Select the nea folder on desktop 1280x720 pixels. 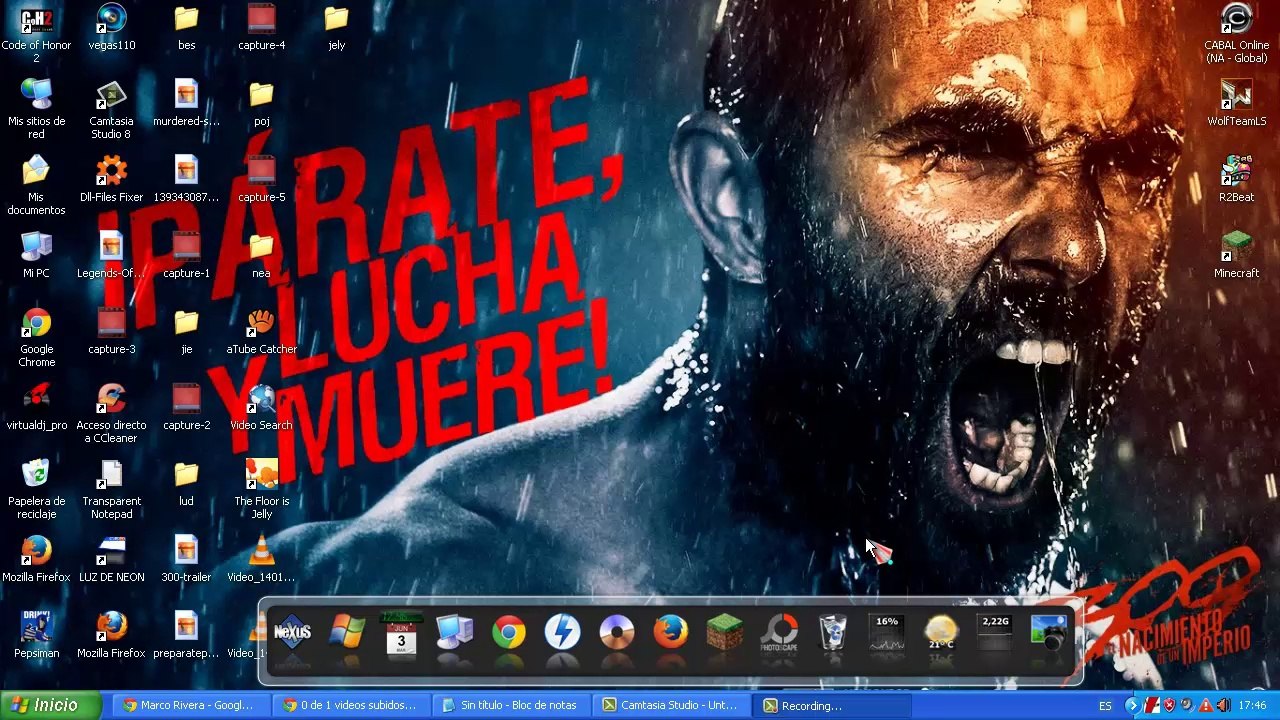261,255
